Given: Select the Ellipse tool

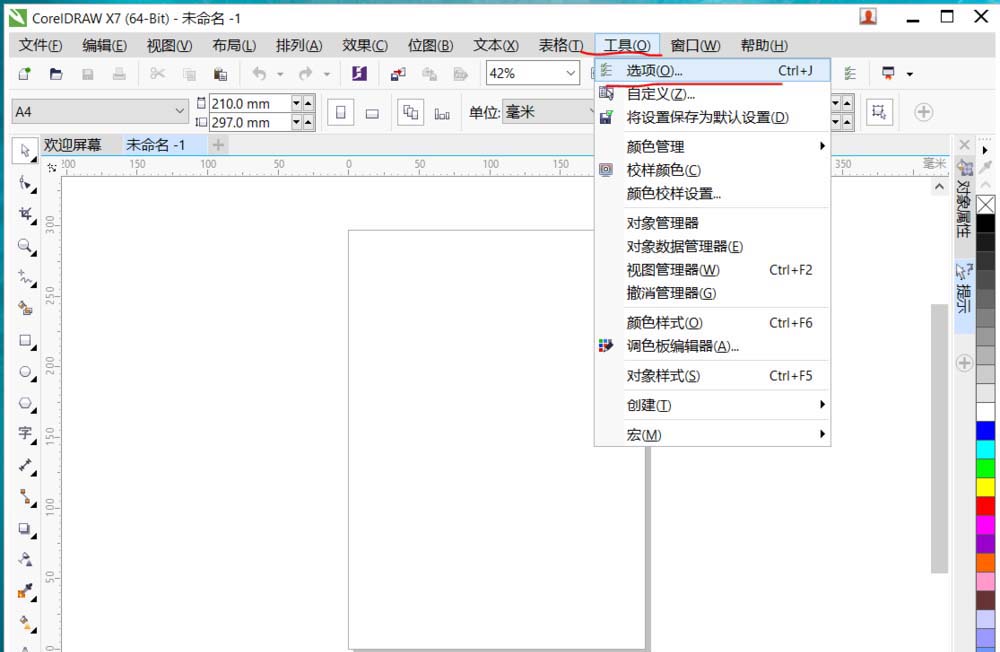Looking at the screenshot, I should coord(26,371).
